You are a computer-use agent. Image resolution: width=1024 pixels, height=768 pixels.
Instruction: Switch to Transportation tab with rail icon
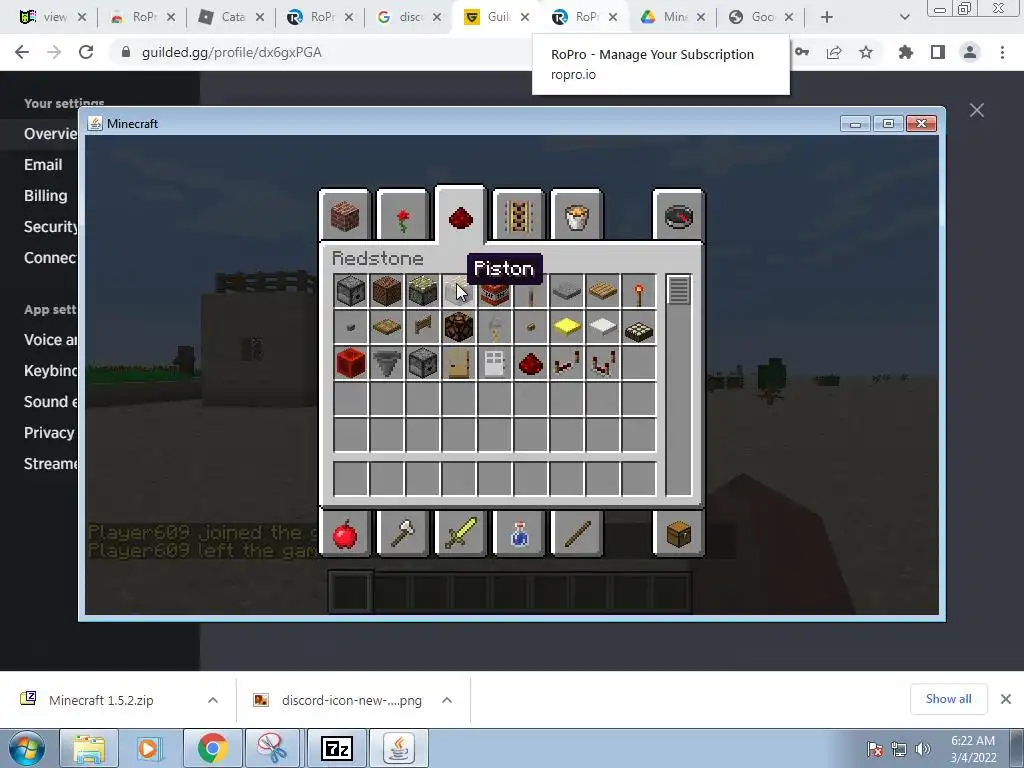pyautogui.click(x=519, y=216)
